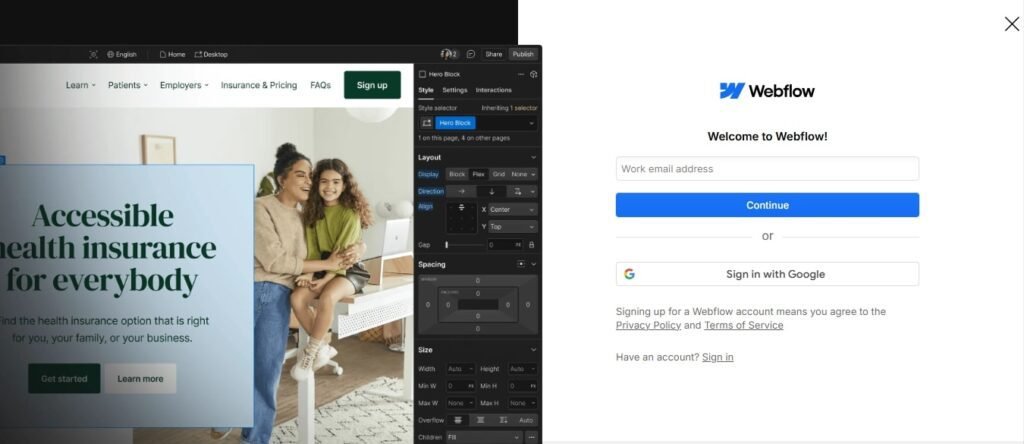The height and width of the screenshot is (444, 1024).
Task: Open the X Center alignment dropdown
Action: pyautogui.click(x=513, y=210)
